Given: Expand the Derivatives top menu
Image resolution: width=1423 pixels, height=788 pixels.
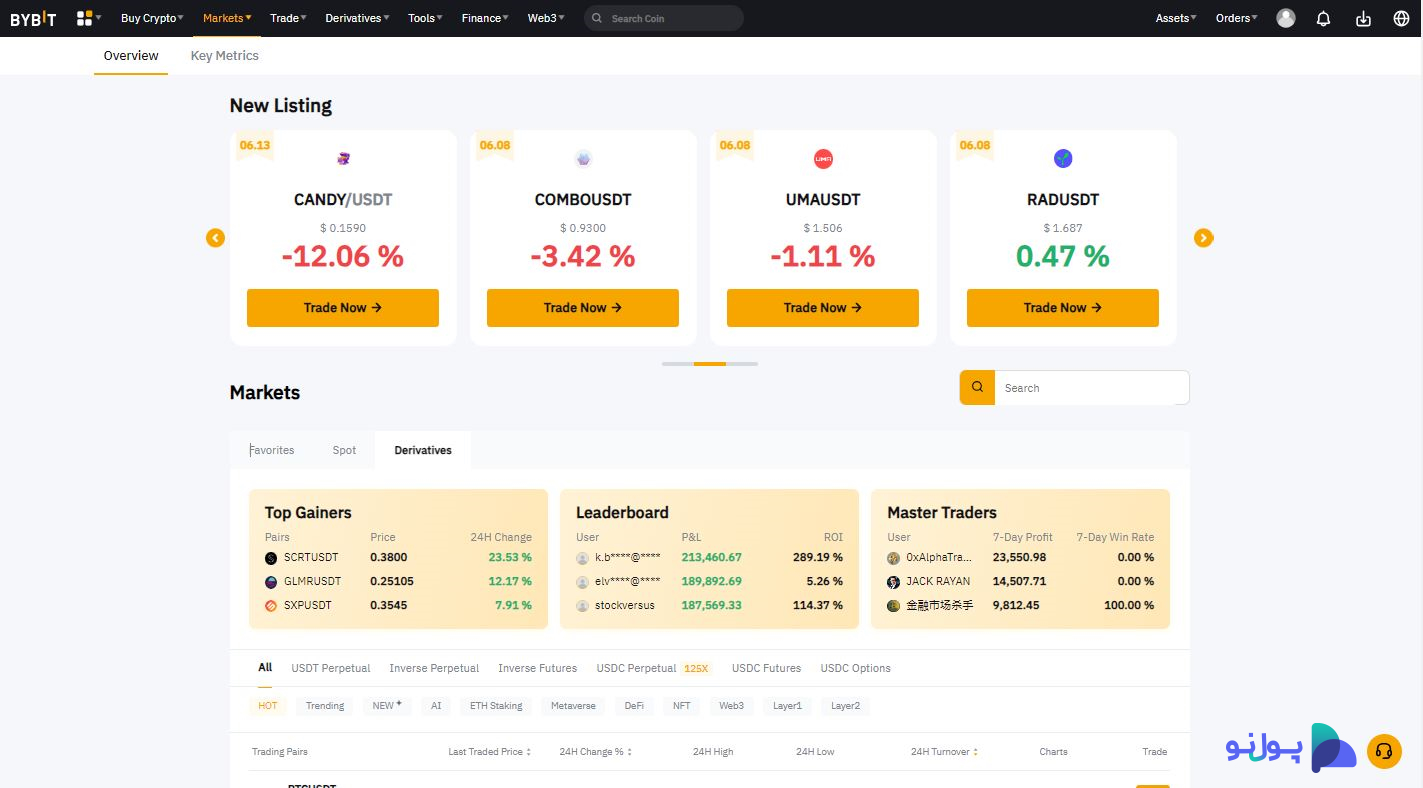Looking at the screenshot, I should coord(357,18).
